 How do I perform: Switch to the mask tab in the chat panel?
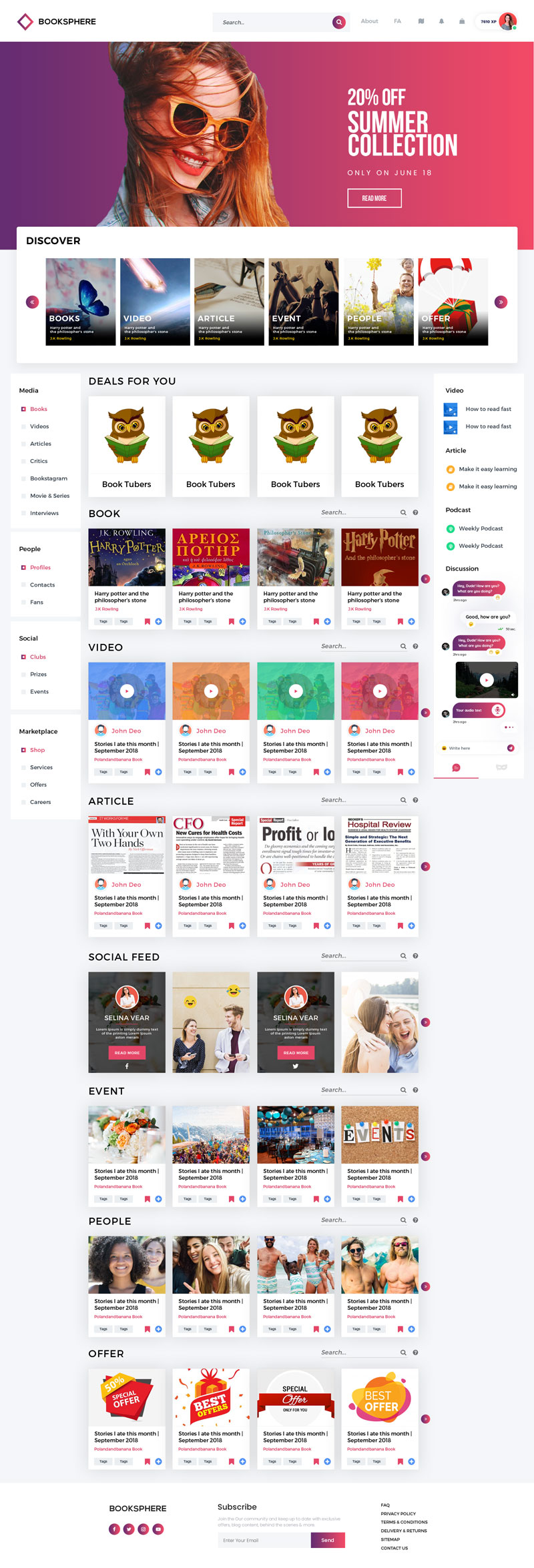tap(501, 767)
